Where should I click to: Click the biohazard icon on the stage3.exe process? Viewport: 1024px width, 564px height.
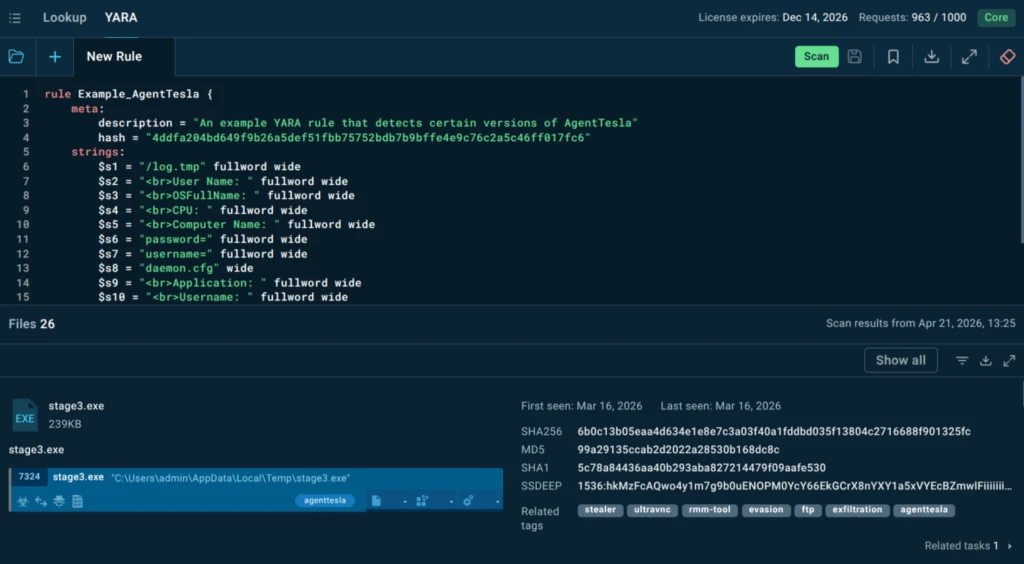tap(24, 500)
